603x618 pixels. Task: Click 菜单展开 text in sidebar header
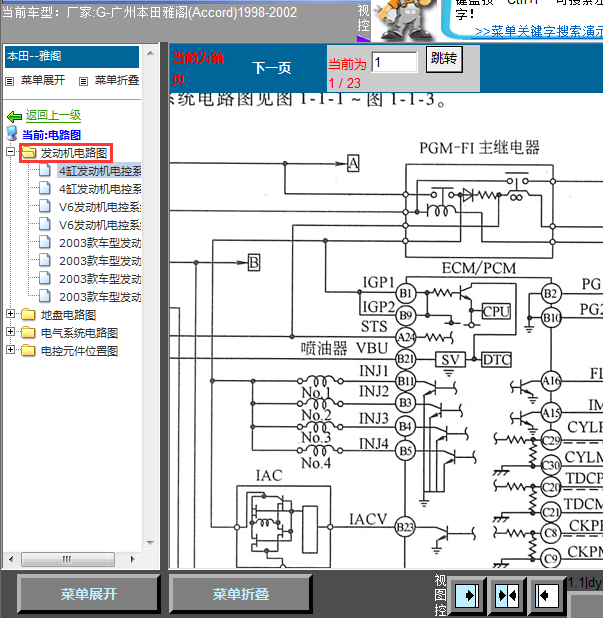click(x=43, y=80)
